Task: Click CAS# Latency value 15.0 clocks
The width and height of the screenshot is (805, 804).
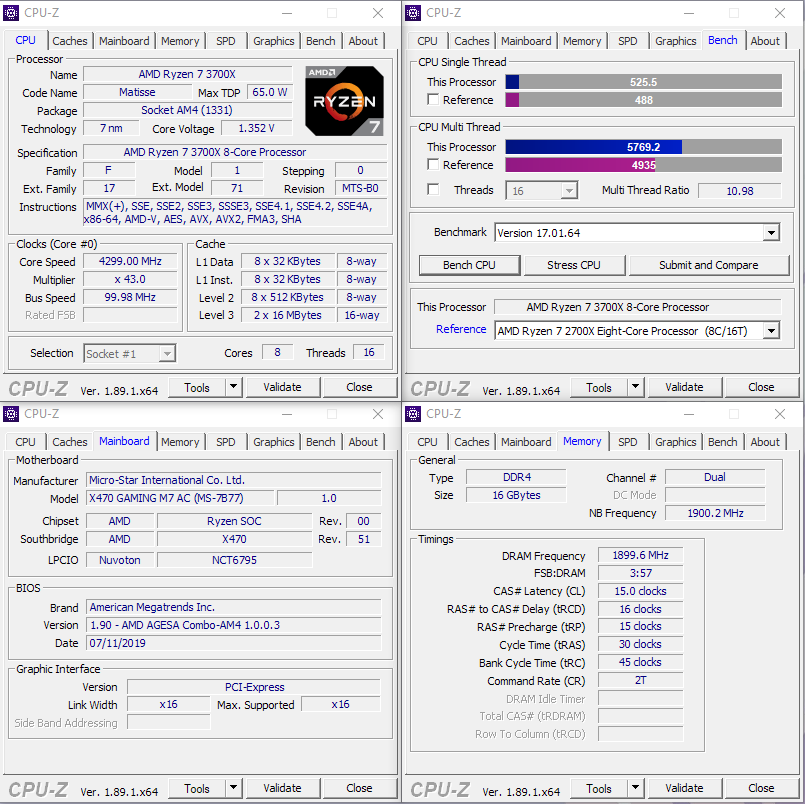Action: [x=641, y=591]
